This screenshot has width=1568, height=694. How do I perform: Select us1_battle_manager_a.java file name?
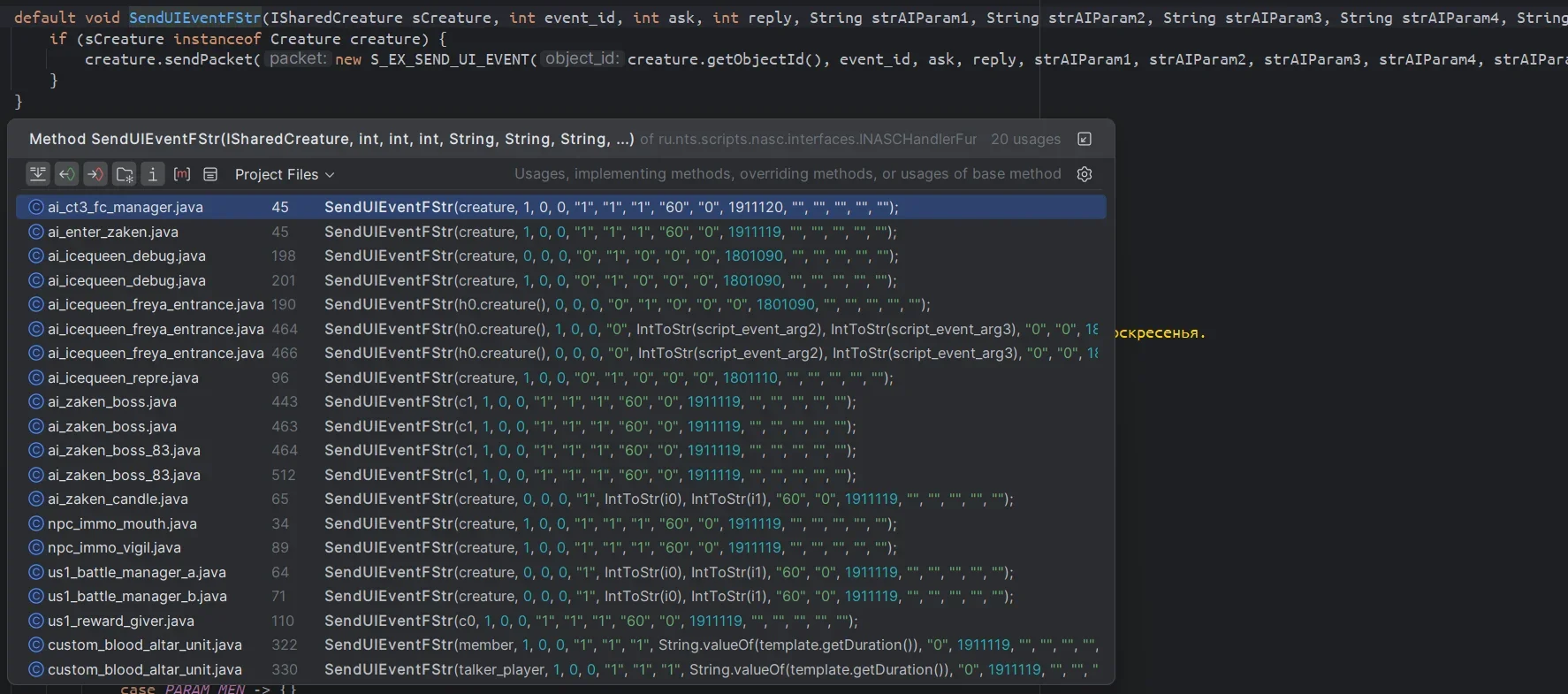(x=137, y=572)
